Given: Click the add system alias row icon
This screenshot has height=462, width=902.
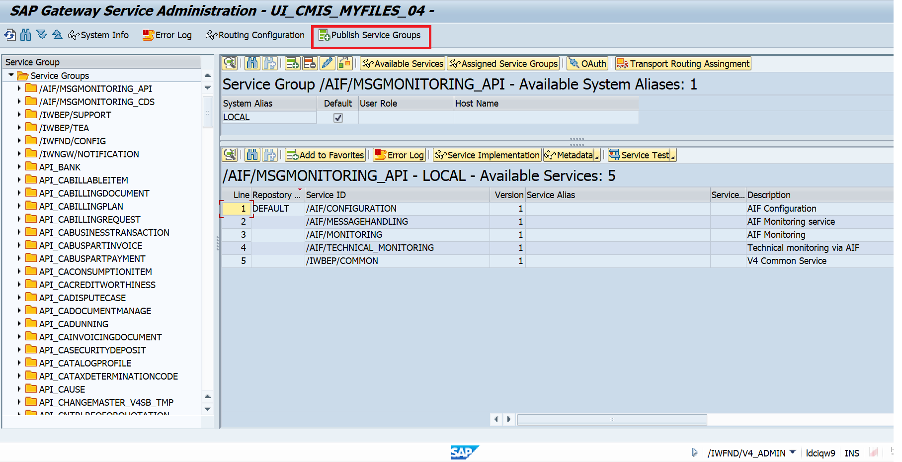Looking at the screenshot, I should pyautogui.click(x=292, y=63).
